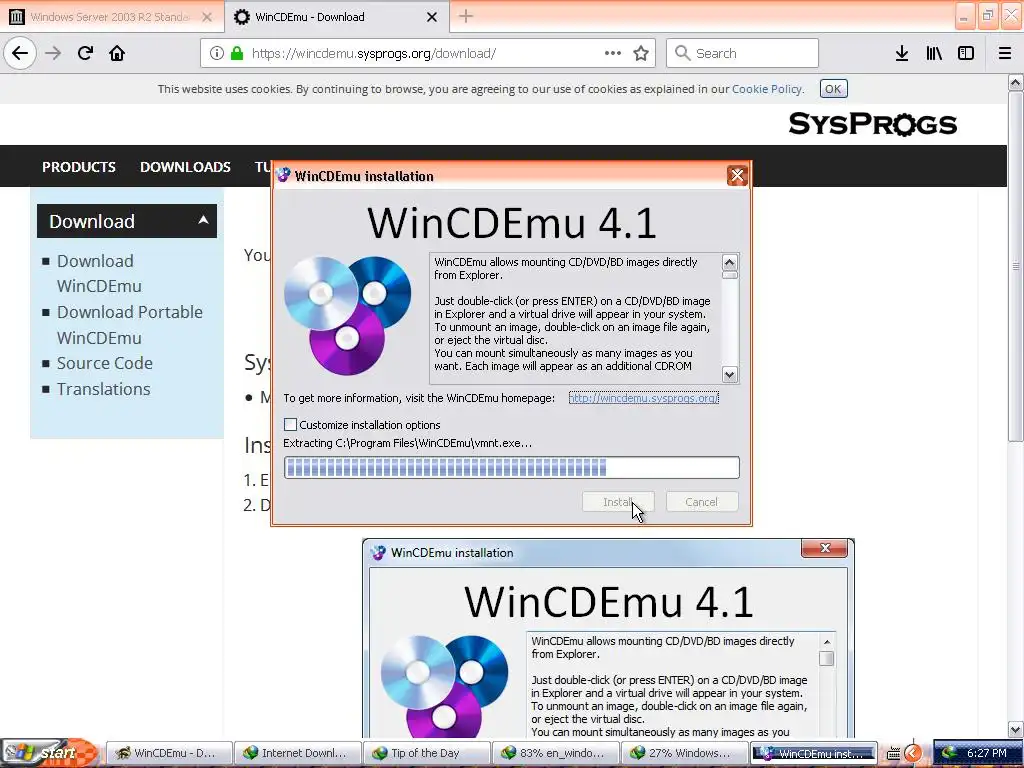This screenshot has width=1024, height=768.
Task: Click the page vertical scrollbar thumb
Action: click(1015, 266)
